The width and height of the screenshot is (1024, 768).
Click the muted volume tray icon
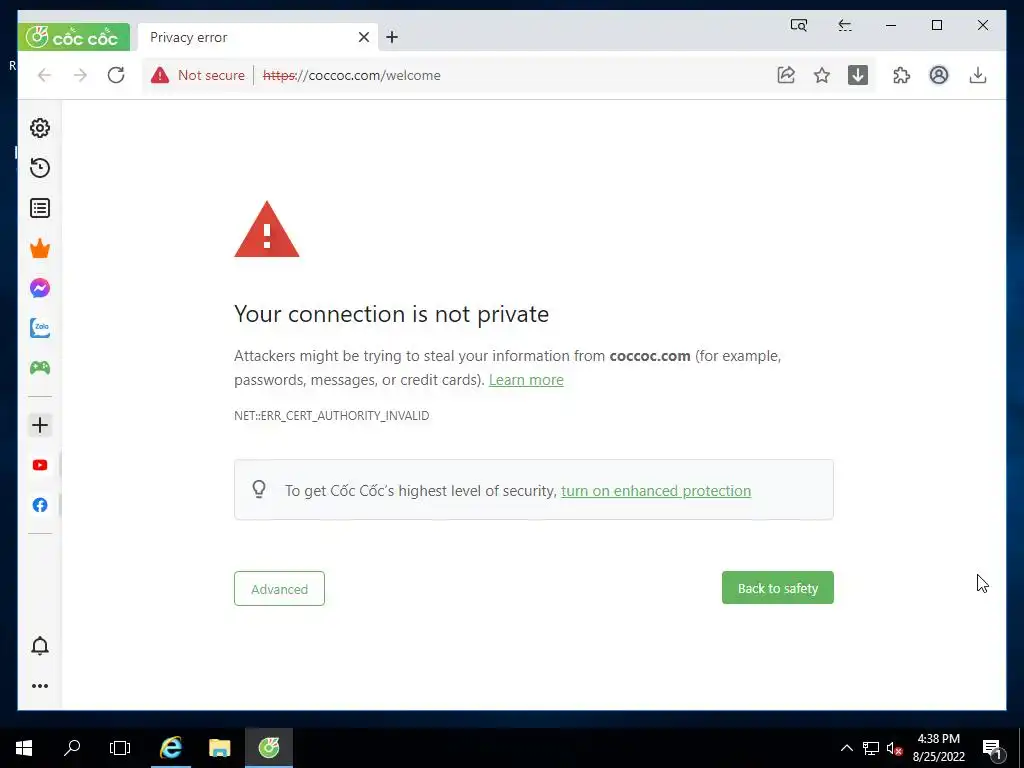[x=894, y=748]
